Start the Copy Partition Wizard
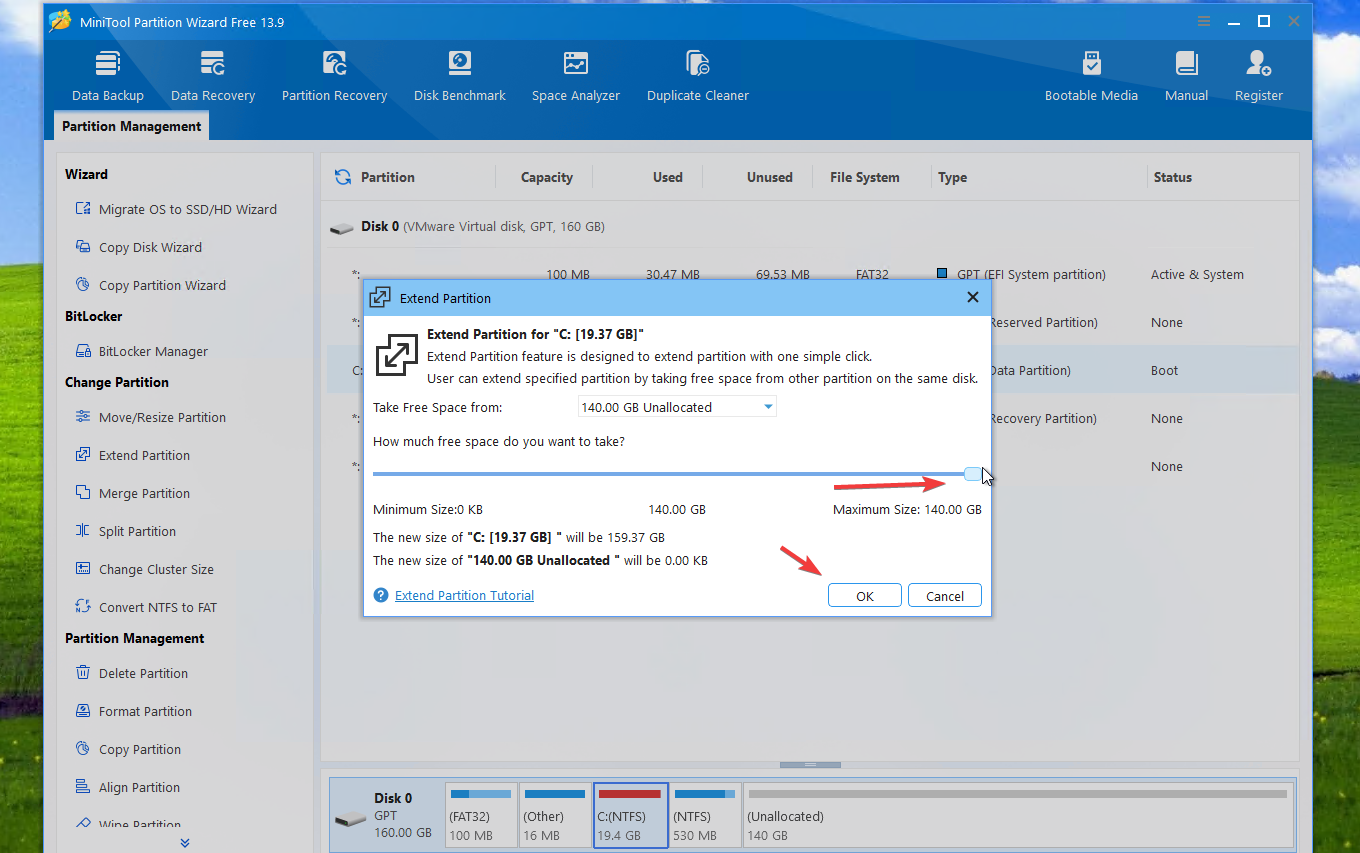The image size is (1360, 853). (150, 285)
